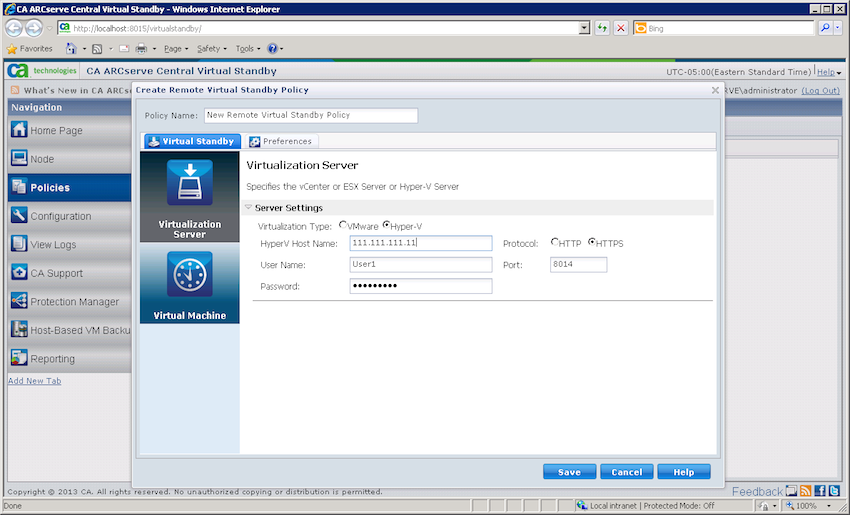The height and width of the screenshot is (515, 850).
Task: Open View Logs in the navigation panel
Action: pyautogui.click(x=69, y=244)
